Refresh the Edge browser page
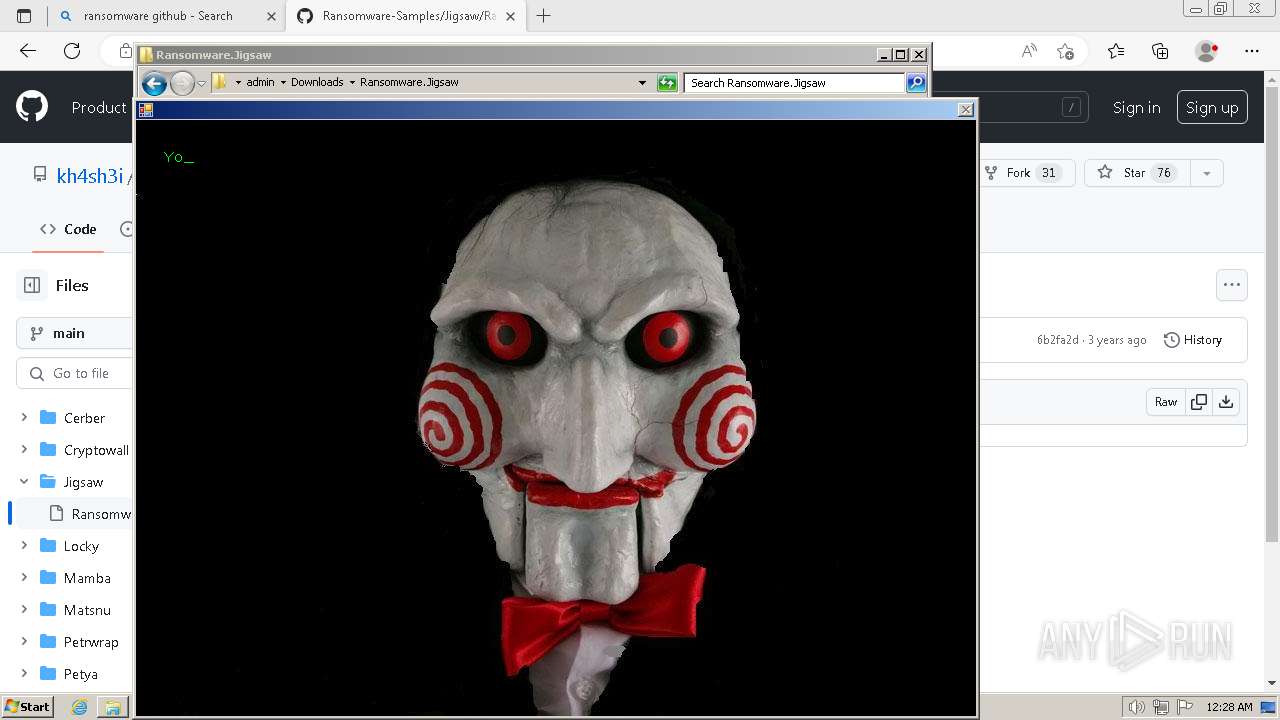 click(72, 51)
